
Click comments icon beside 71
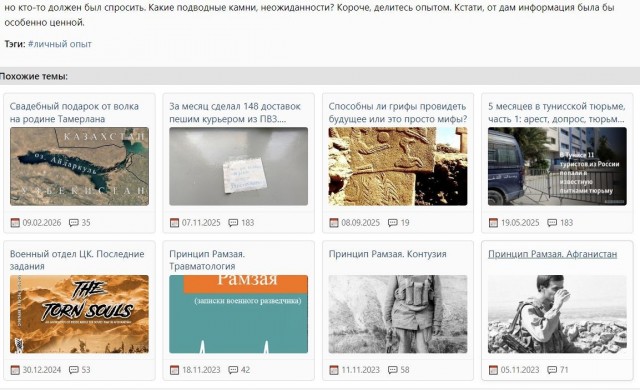[552, 370]
